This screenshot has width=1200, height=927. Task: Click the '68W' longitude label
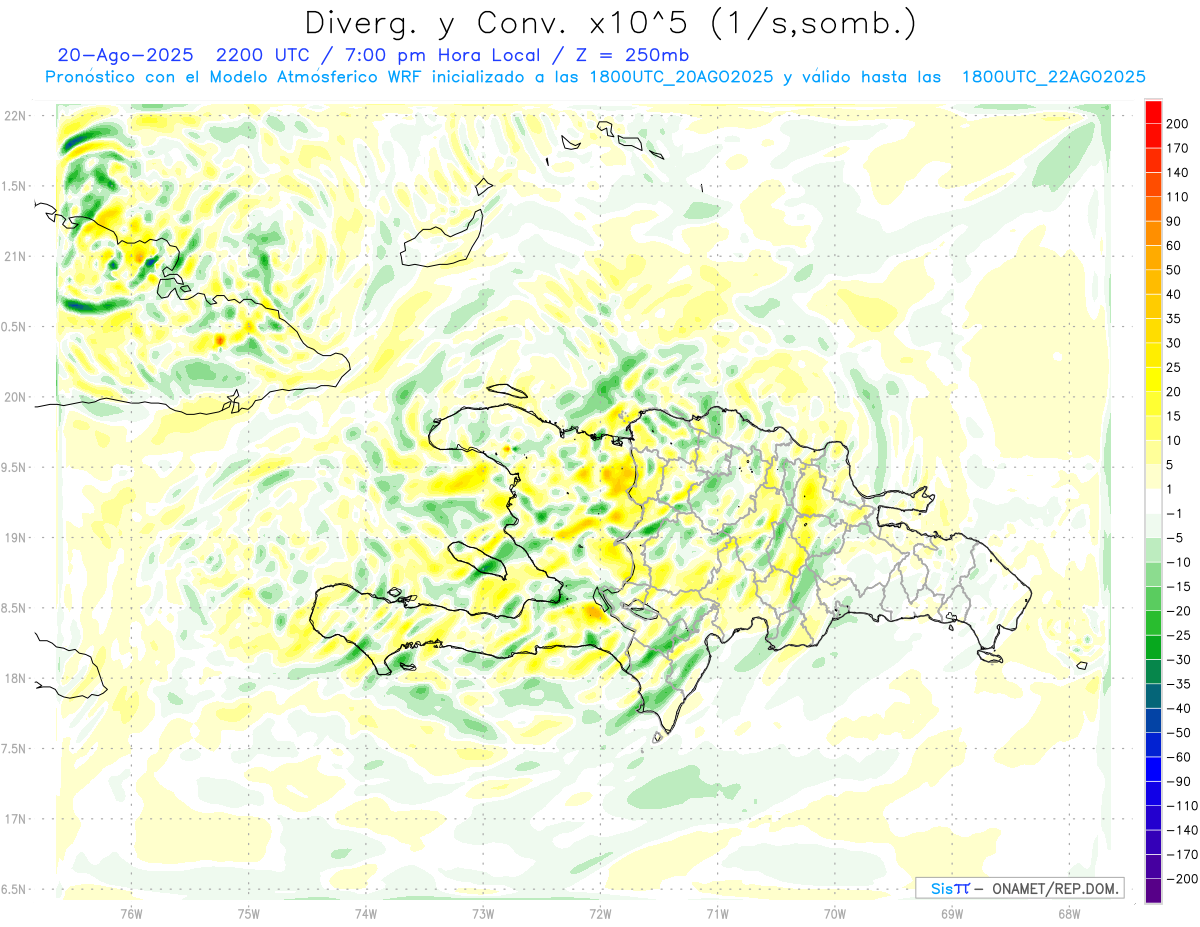(x=1069, y=913)
